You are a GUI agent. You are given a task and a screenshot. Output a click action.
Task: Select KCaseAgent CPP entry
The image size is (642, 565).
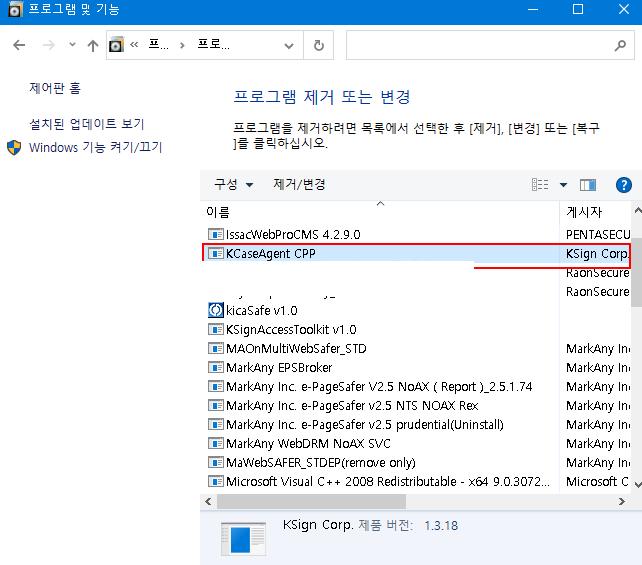coord(271,254)
